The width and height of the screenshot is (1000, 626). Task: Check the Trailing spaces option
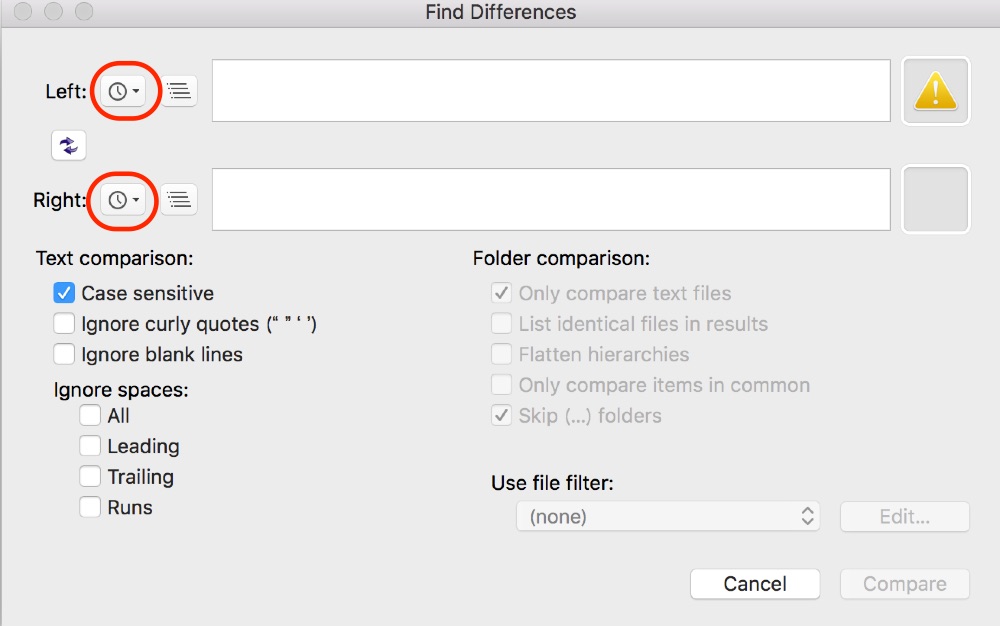pyautogui.click(x=91, y=477)
